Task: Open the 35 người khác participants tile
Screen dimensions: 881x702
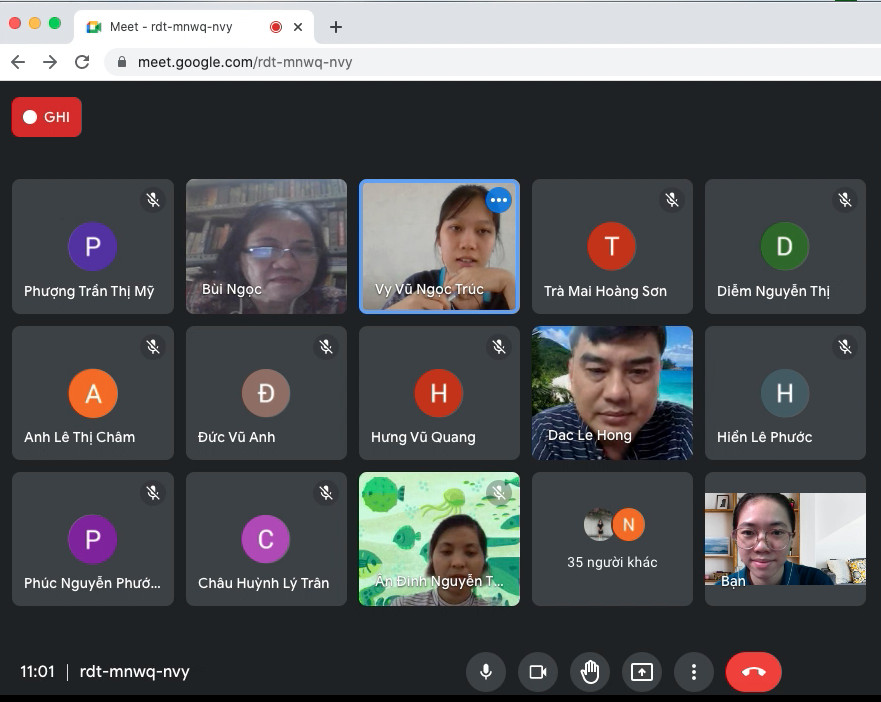Action: click(612, 539)
